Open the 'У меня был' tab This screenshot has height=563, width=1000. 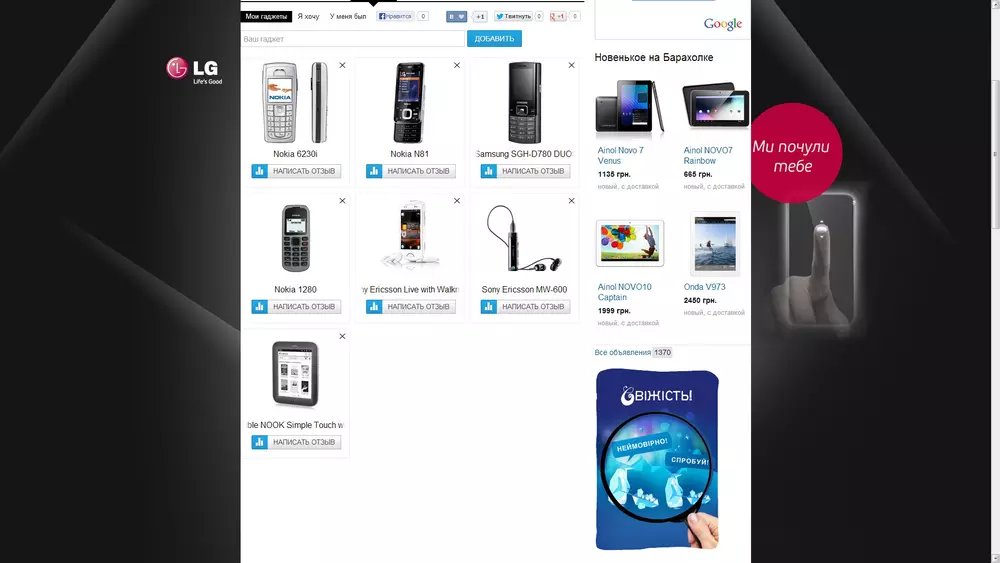click(x=348, y=17)
